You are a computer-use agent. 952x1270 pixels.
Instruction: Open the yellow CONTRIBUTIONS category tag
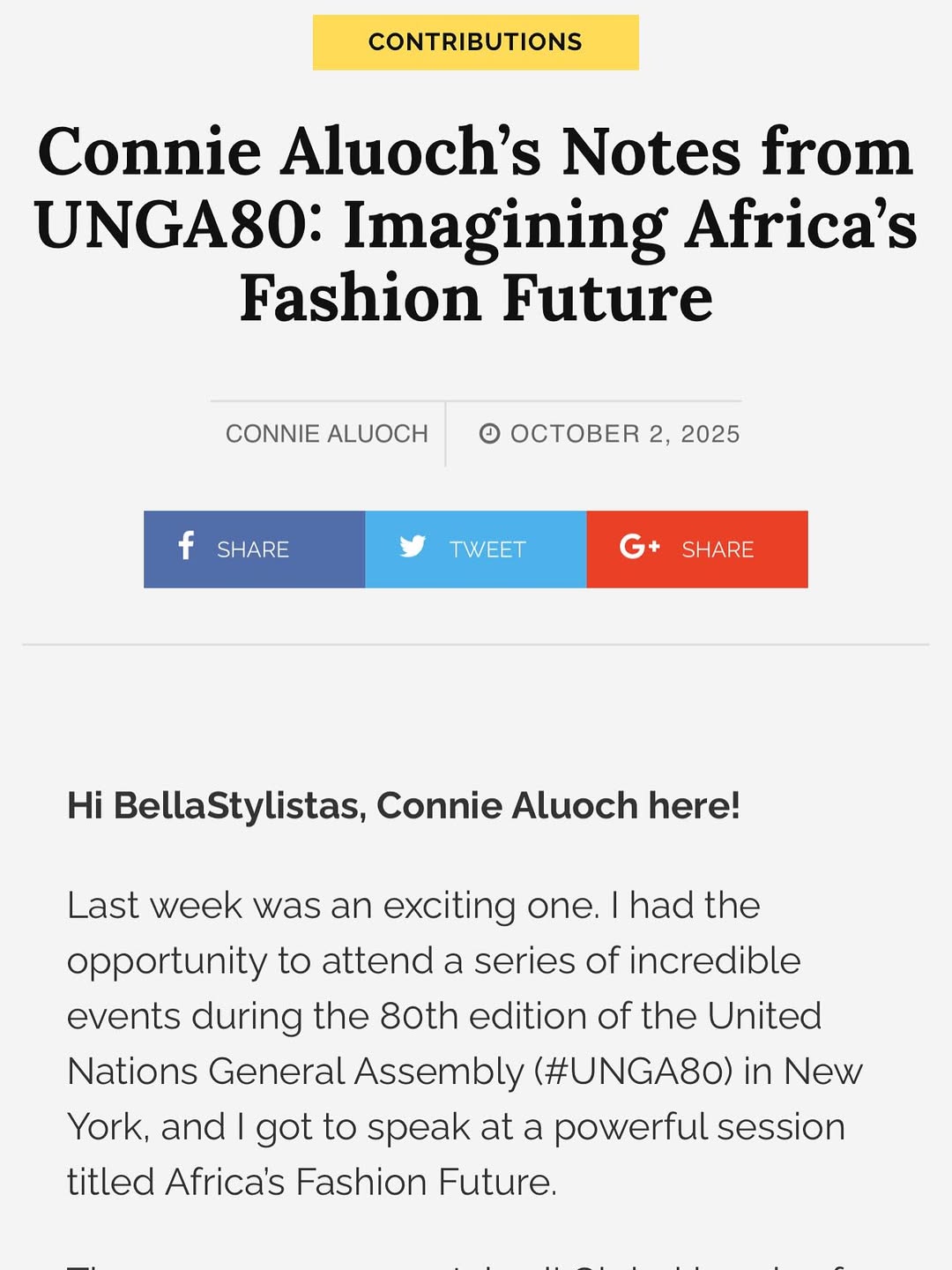coord(475,42)
